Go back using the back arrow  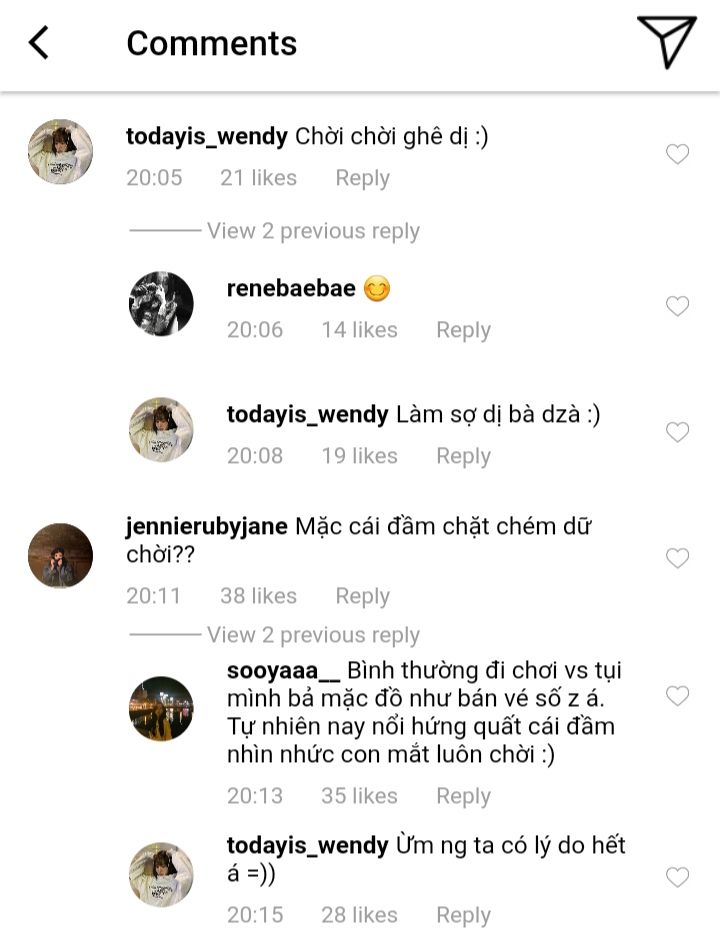(39, 42)
